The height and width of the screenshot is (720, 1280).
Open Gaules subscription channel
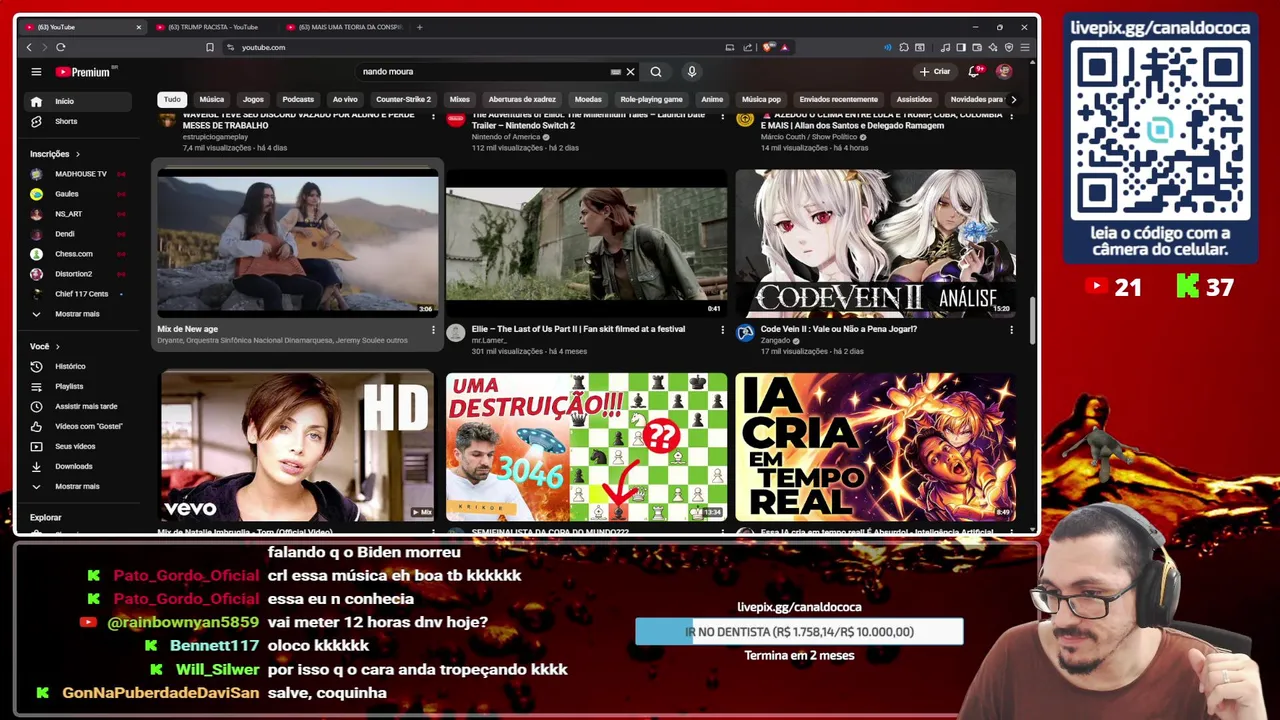point(78,194)
